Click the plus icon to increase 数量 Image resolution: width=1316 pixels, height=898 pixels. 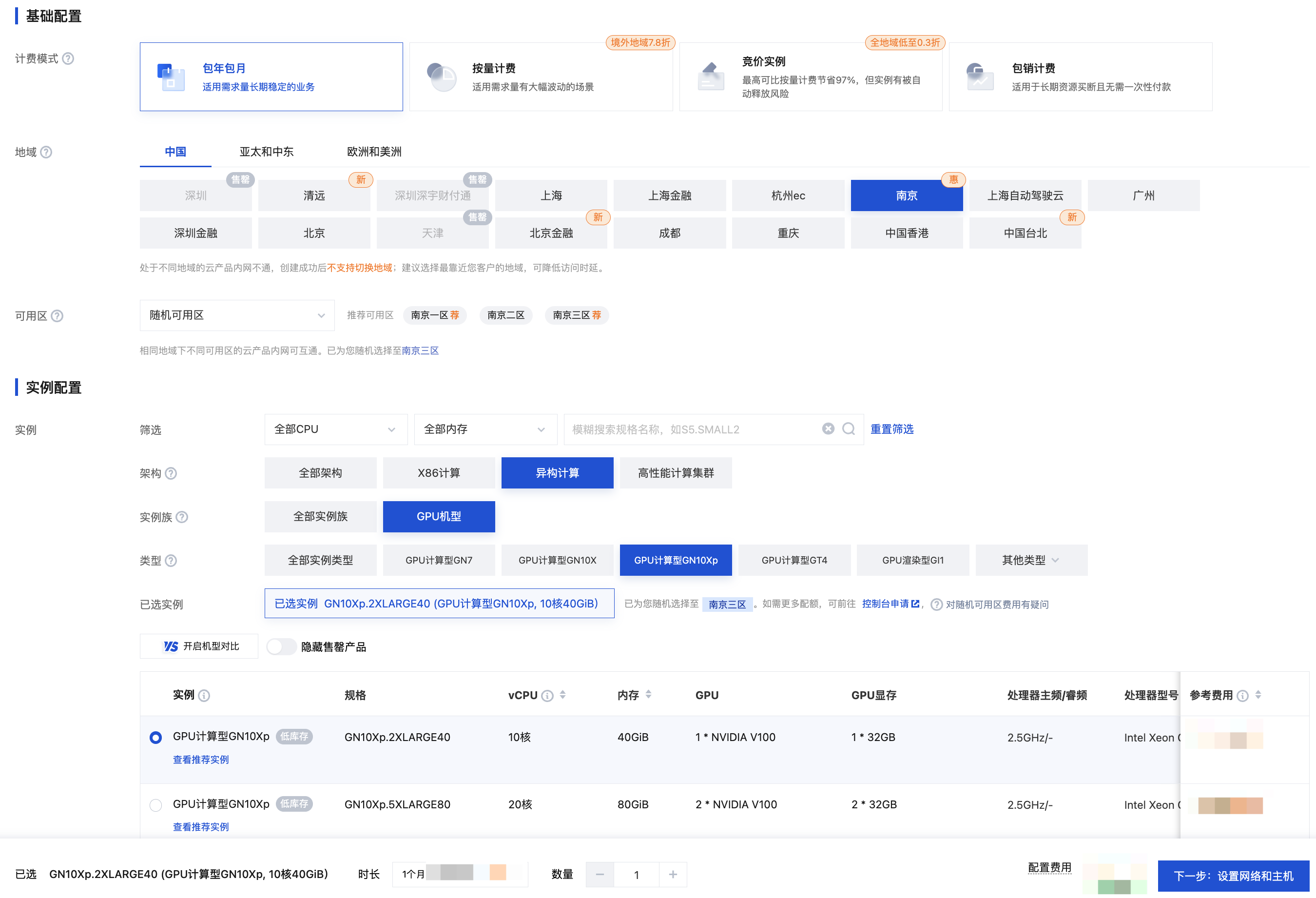click(673, 874)
